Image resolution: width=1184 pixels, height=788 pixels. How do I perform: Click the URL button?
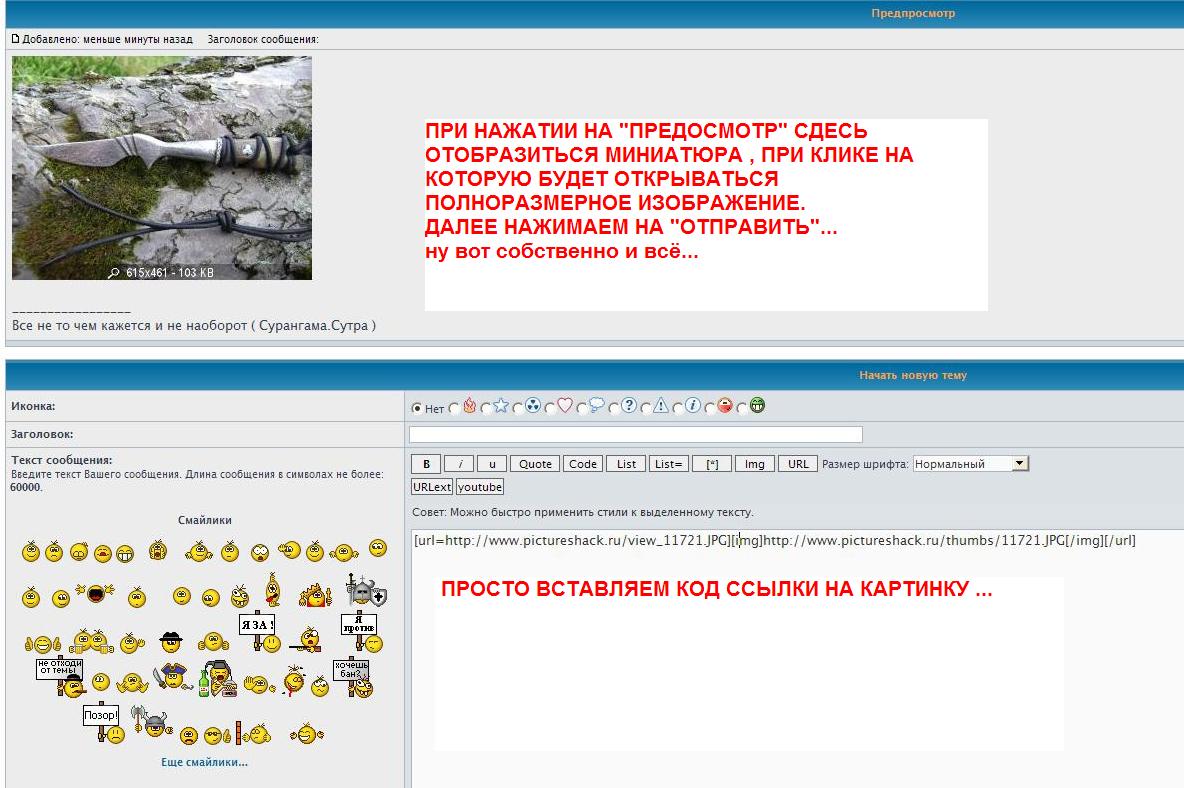pos(798,464)
